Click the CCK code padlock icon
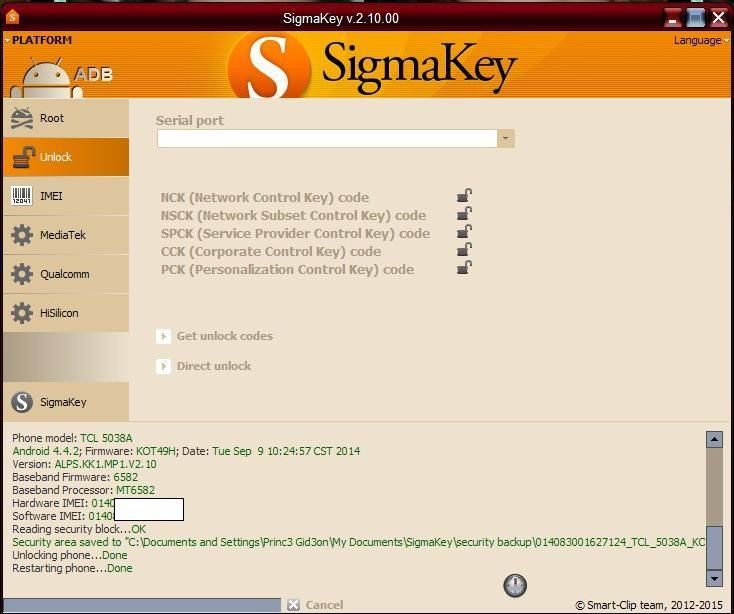The width and height of the screenshot is (734, 614). [463, 251]
